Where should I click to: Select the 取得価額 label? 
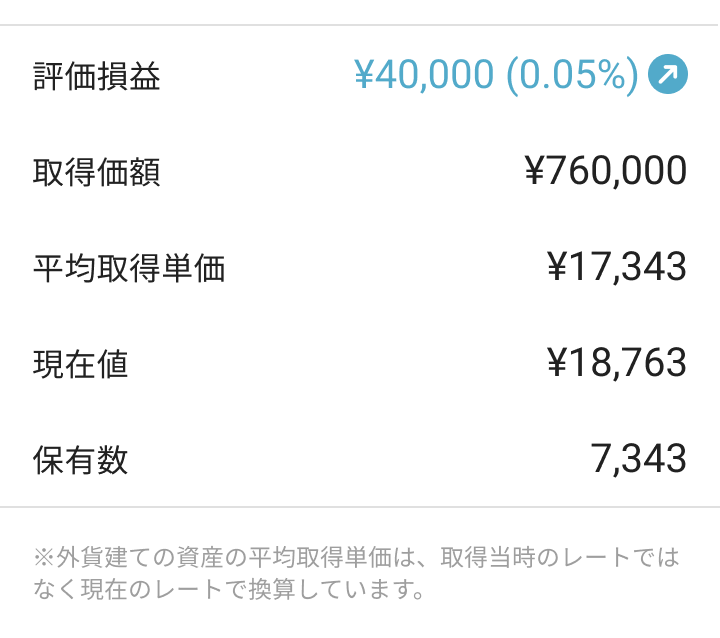click(x=96, y=172)
